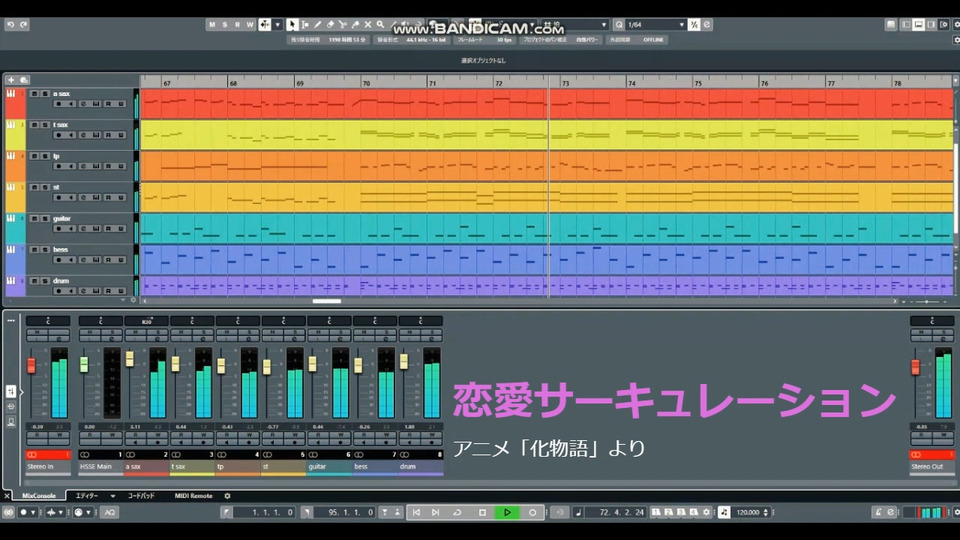The width and height of the screenshot is (960, 540).
Task: Activate the Cycle loop button in transport
Action: tap(458, 512)
